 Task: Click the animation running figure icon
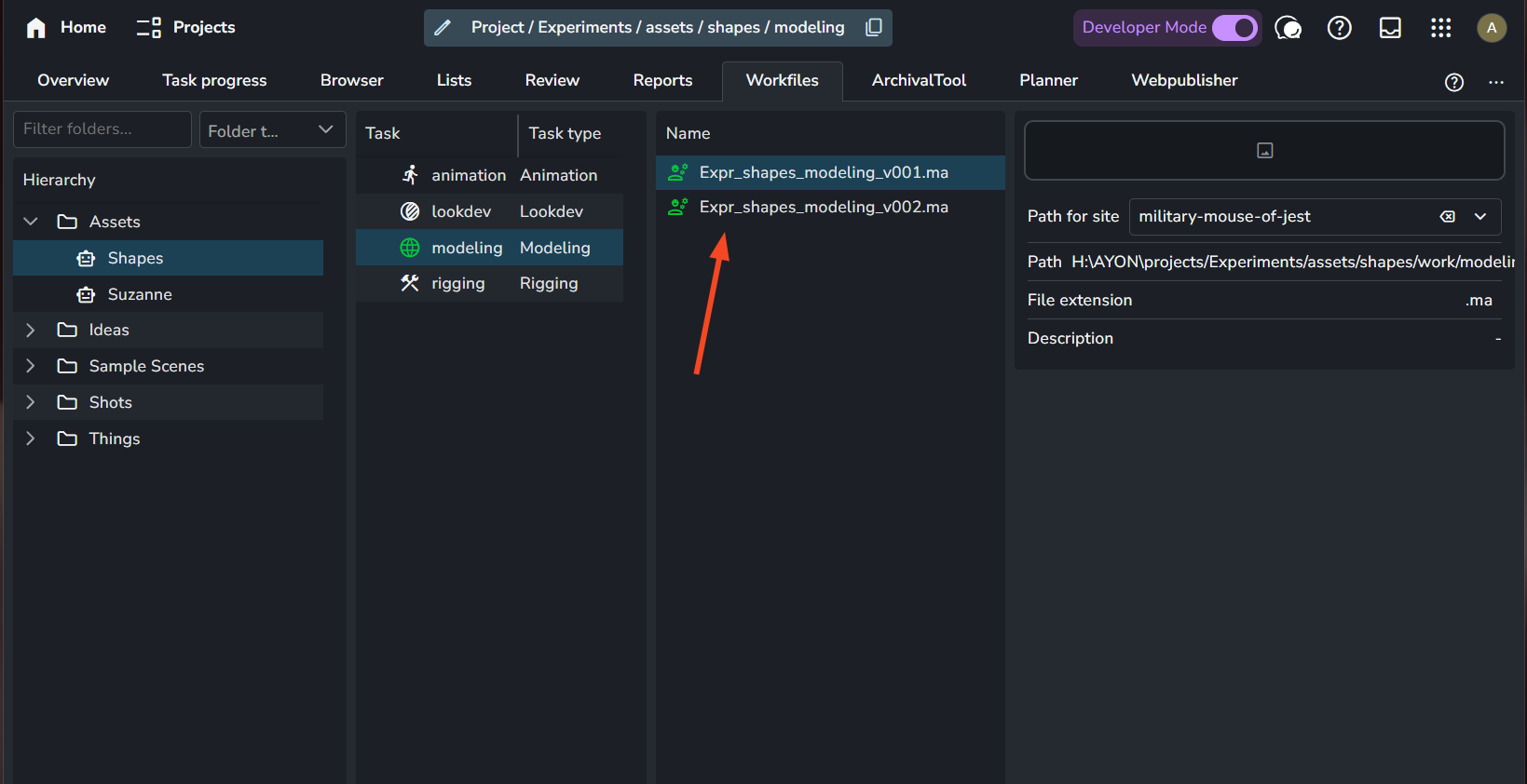click(x=410, y=175)
